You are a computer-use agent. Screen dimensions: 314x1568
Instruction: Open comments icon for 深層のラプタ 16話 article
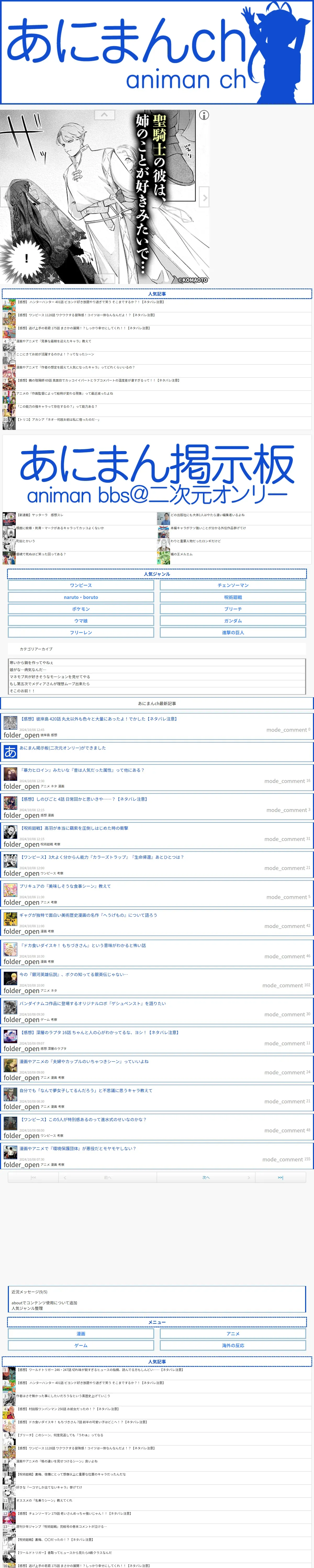click(x=284, y=1043)
